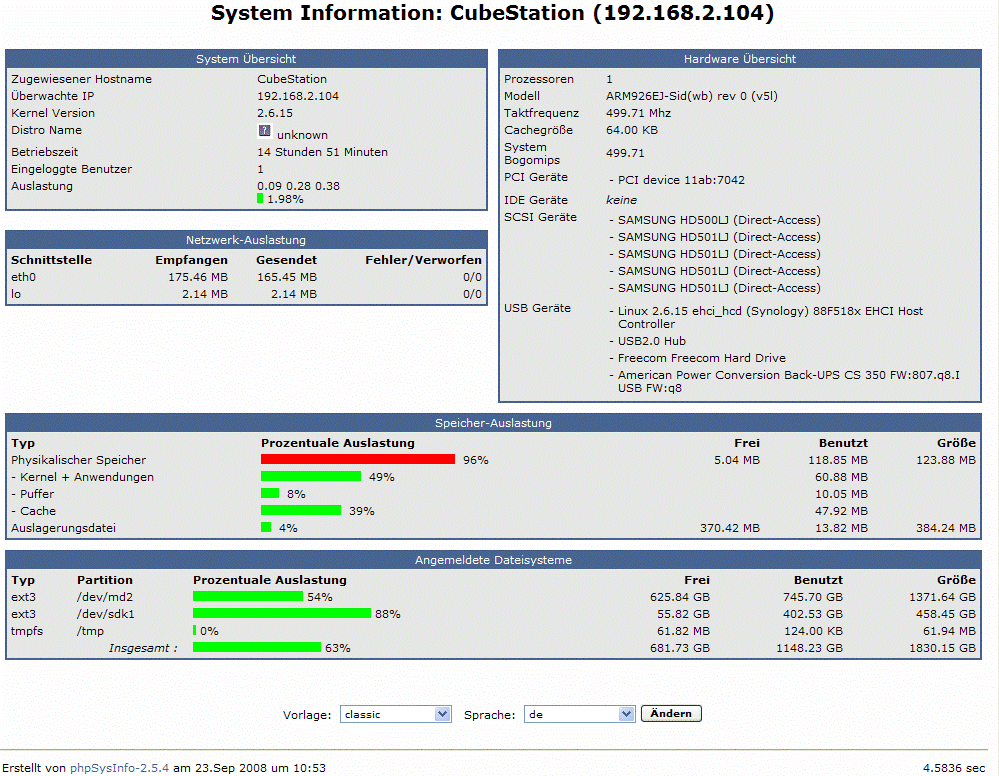999x776 pixels.
Task: Select the eth0 network interface label
Action: click(x=23, y=277)
